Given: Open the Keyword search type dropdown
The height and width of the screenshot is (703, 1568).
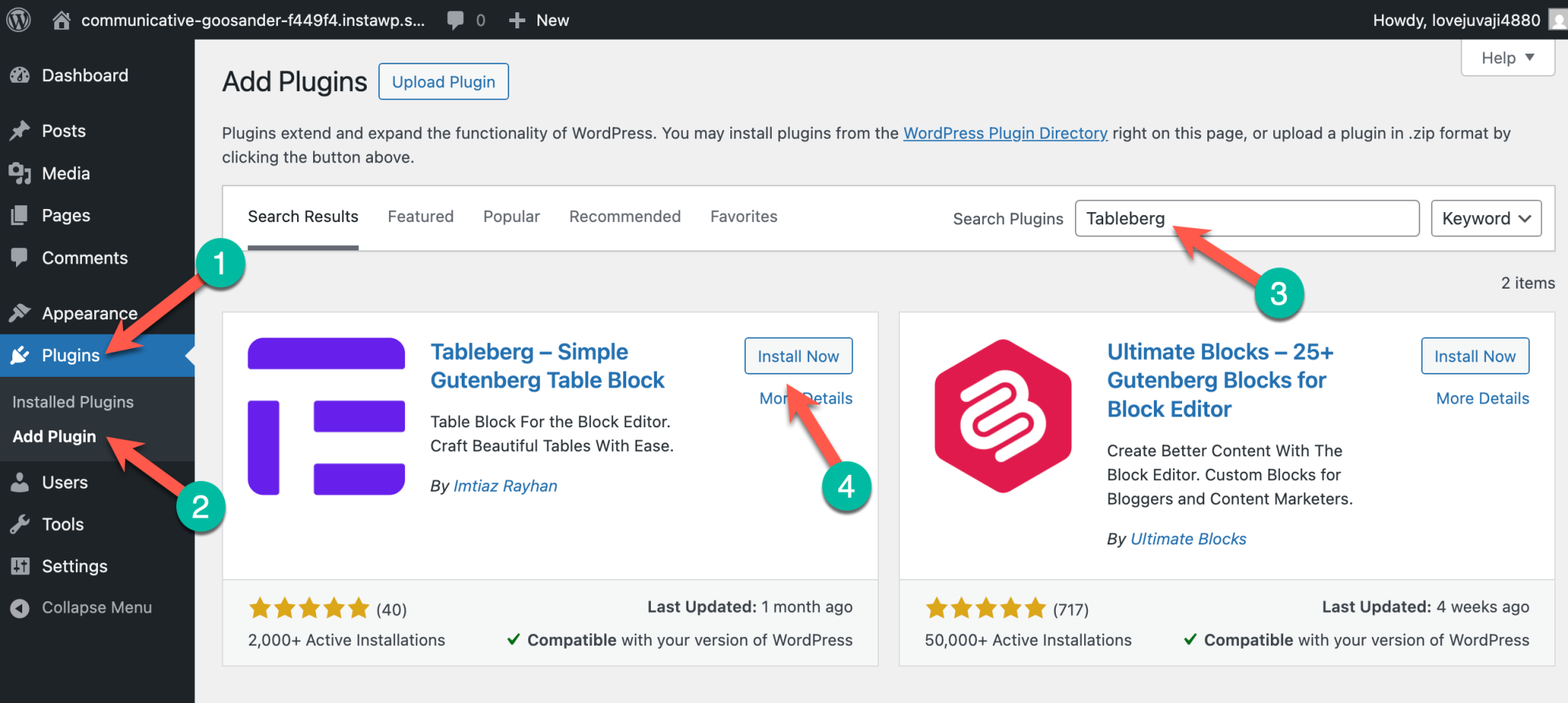Looking at the screenshot, I should tap(1486, 219).
